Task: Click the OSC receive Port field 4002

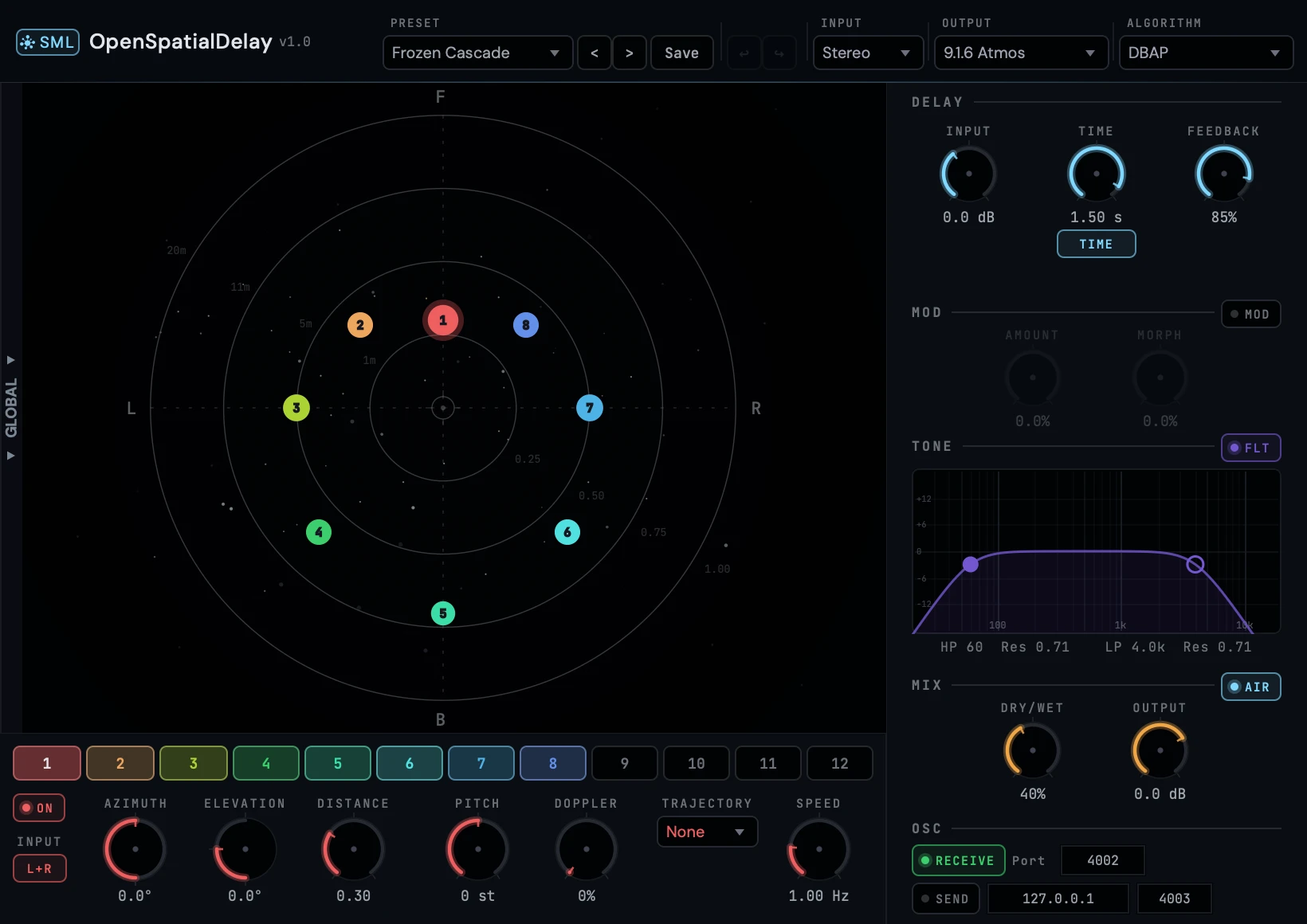Action: [x=1103, y=860]
